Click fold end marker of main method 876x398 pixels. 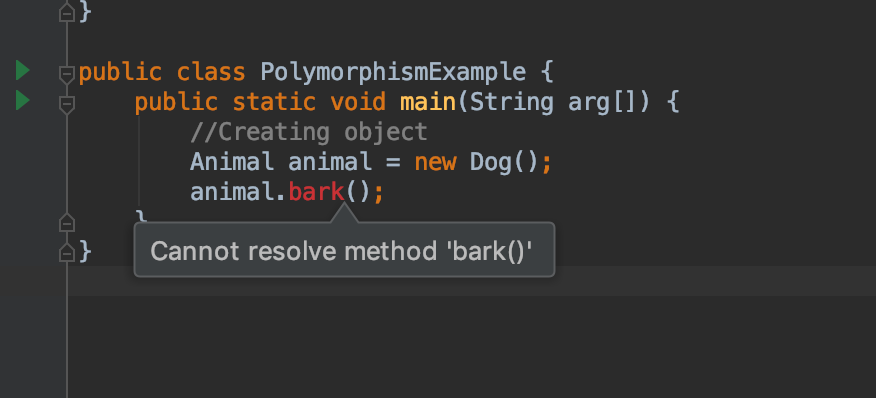tap(66, 223)
